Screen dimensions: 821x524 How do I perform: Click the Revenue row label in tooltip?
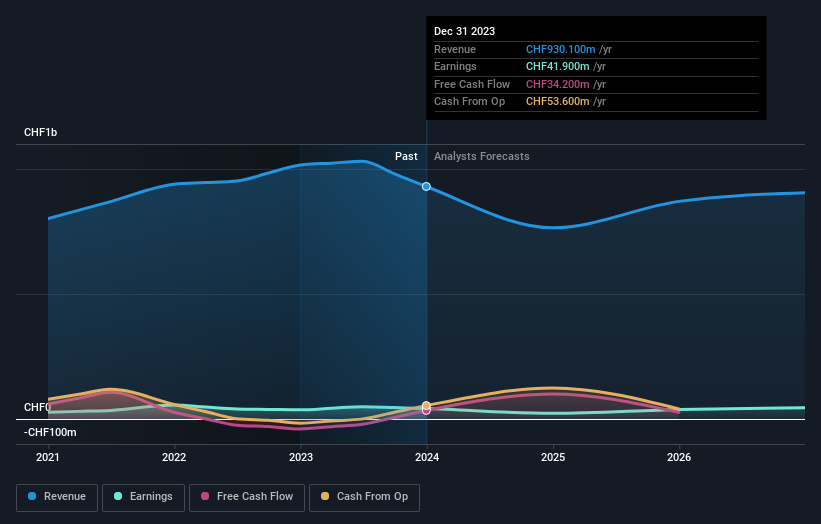click(x=455, y=49)
